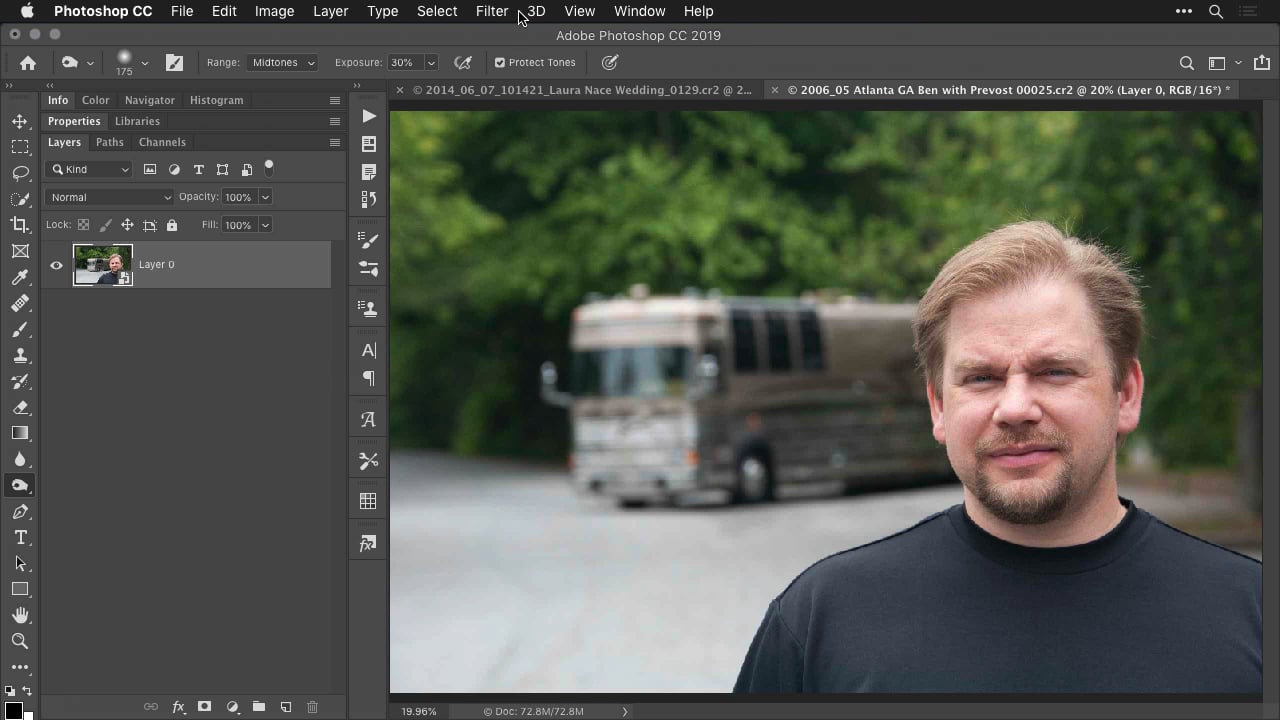Select the Lasso tool
This screenshot has width=1280, height=720.
20,173
